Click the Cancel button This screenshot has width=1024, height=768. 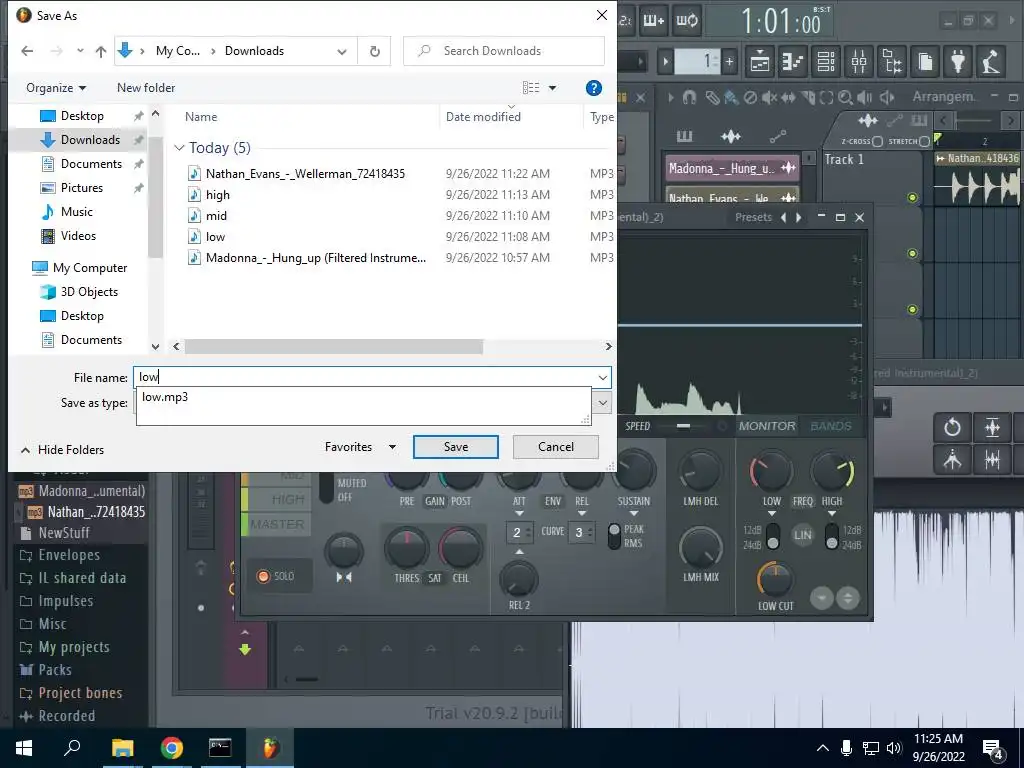click(556, 447)
